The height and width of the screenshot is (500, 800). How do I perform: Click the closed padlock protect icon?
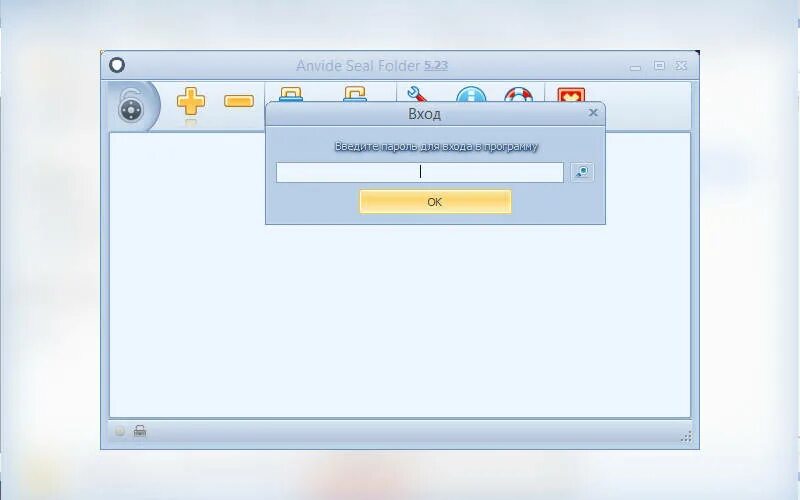pos(291,95)
